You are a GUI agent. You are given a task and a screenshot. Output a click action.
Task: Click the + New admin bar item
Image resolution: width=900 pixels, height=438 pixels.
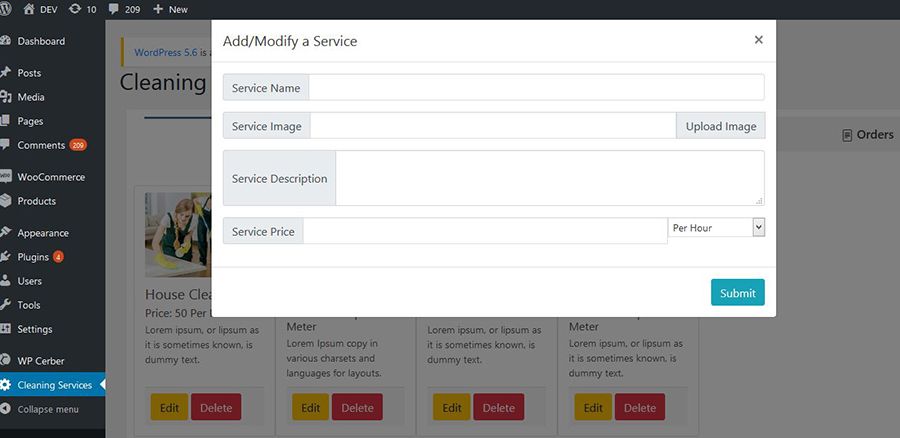coord(170,9)
